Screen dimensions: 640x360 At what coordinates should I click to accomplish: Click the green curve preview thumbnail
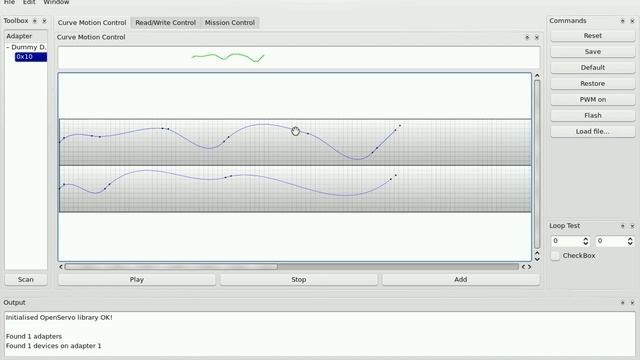[x=228, y=58]
